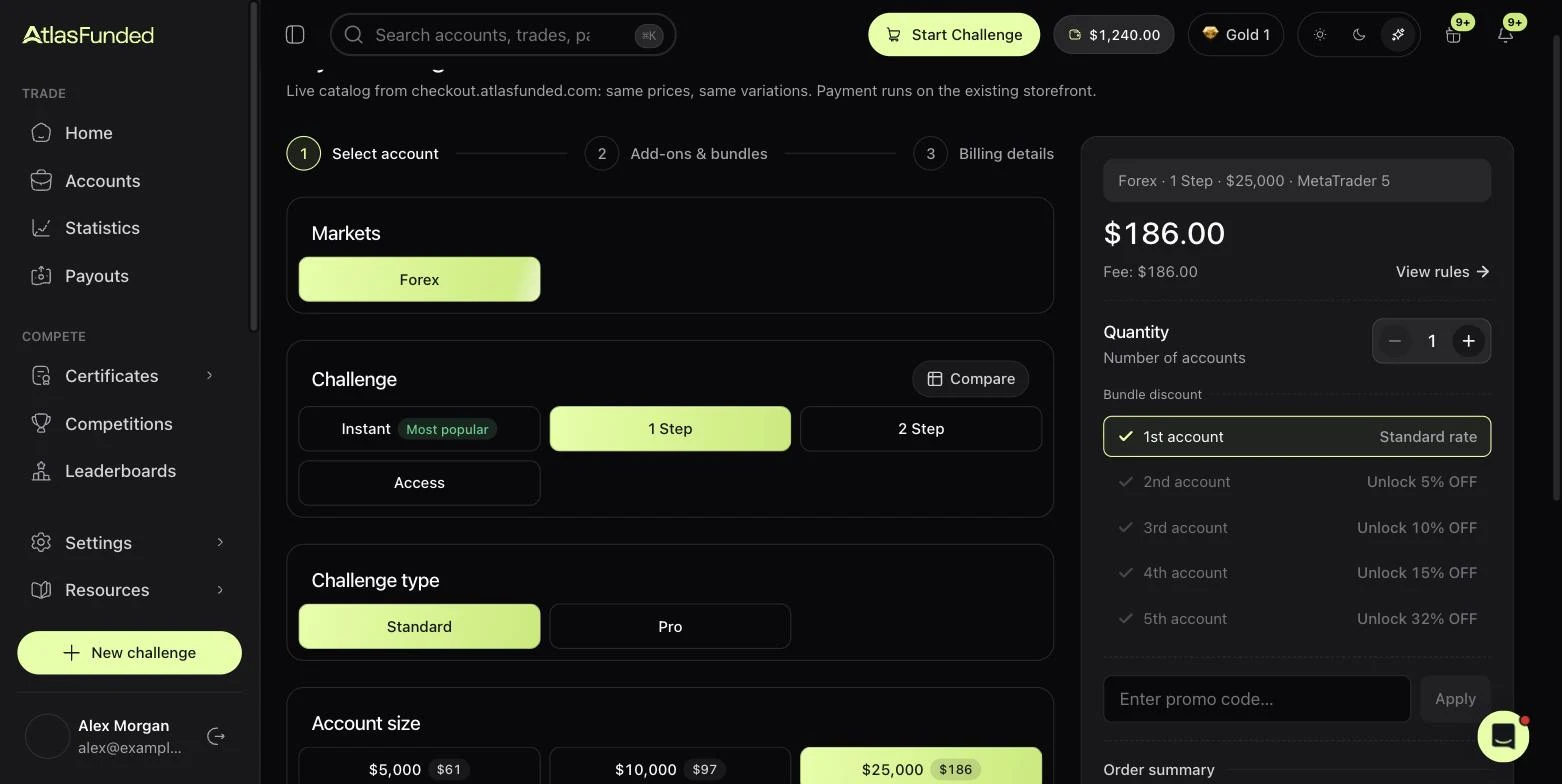The image size is (1562, 784).
Task: Switch to dark theme moon icon
Action: 1359,35
